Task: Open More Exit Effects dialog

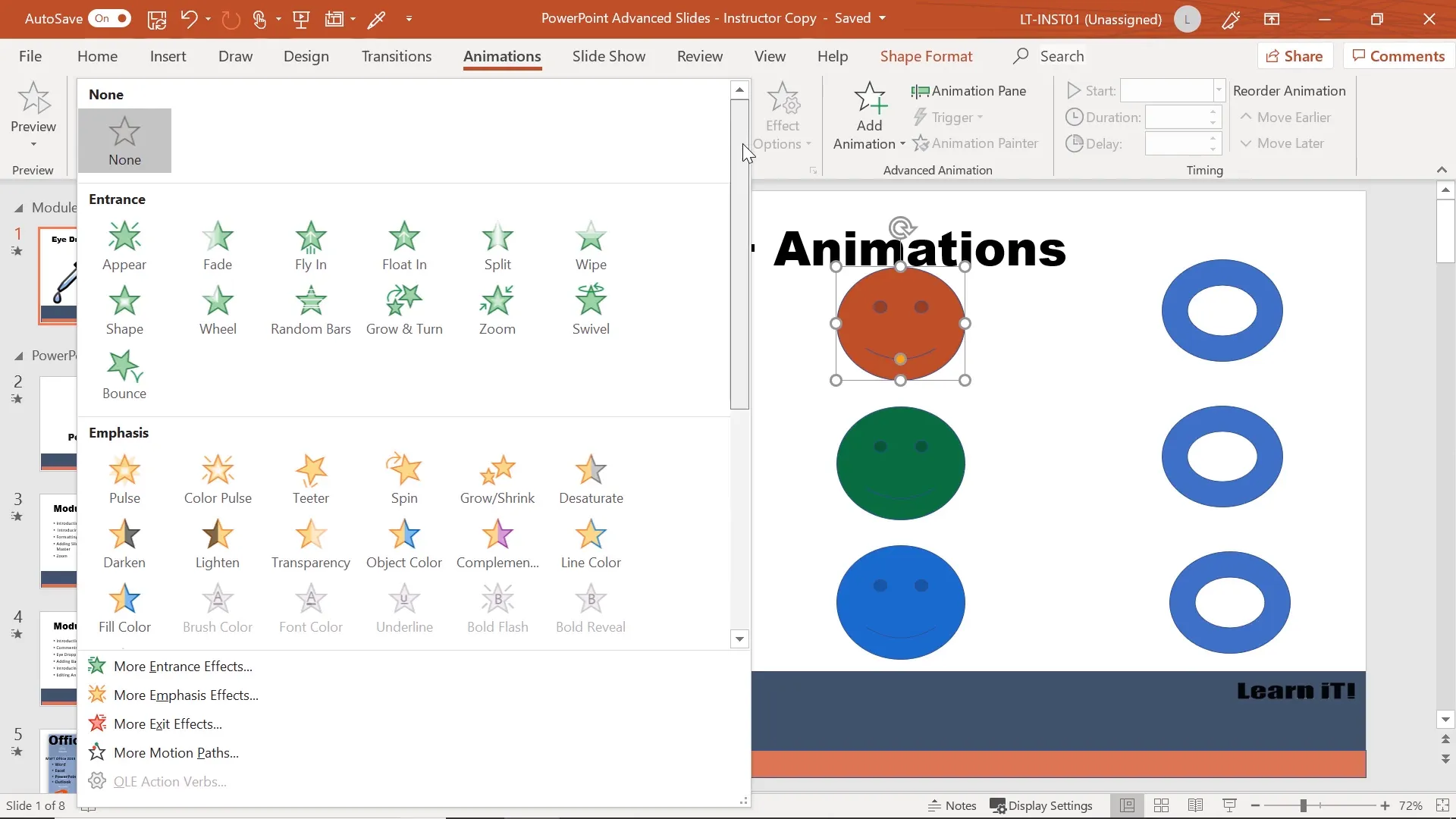Action: point(168,724)
